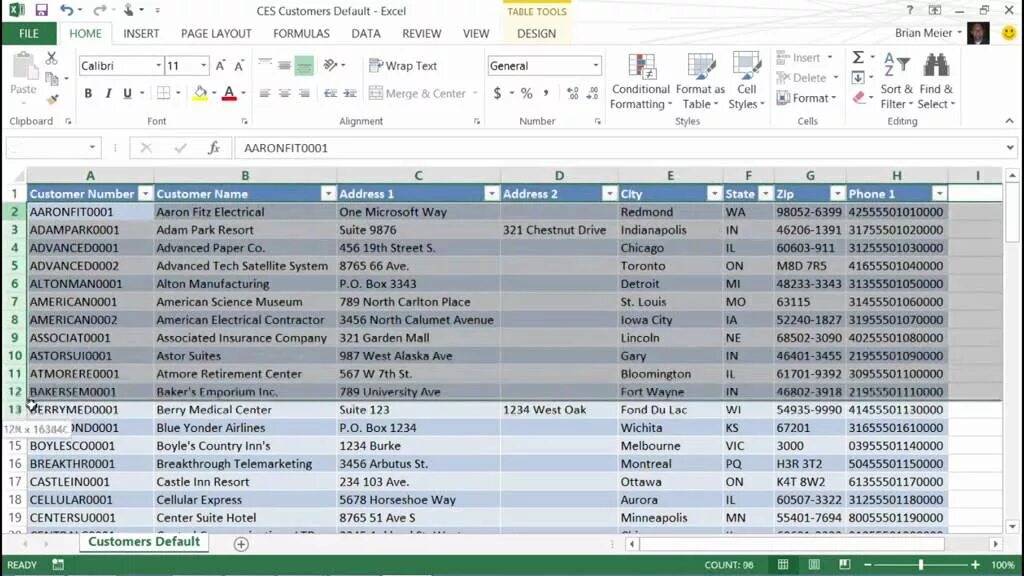Screen dimensions: 1024x576
Task: Decrease decimal places
Action: (592, 93)
